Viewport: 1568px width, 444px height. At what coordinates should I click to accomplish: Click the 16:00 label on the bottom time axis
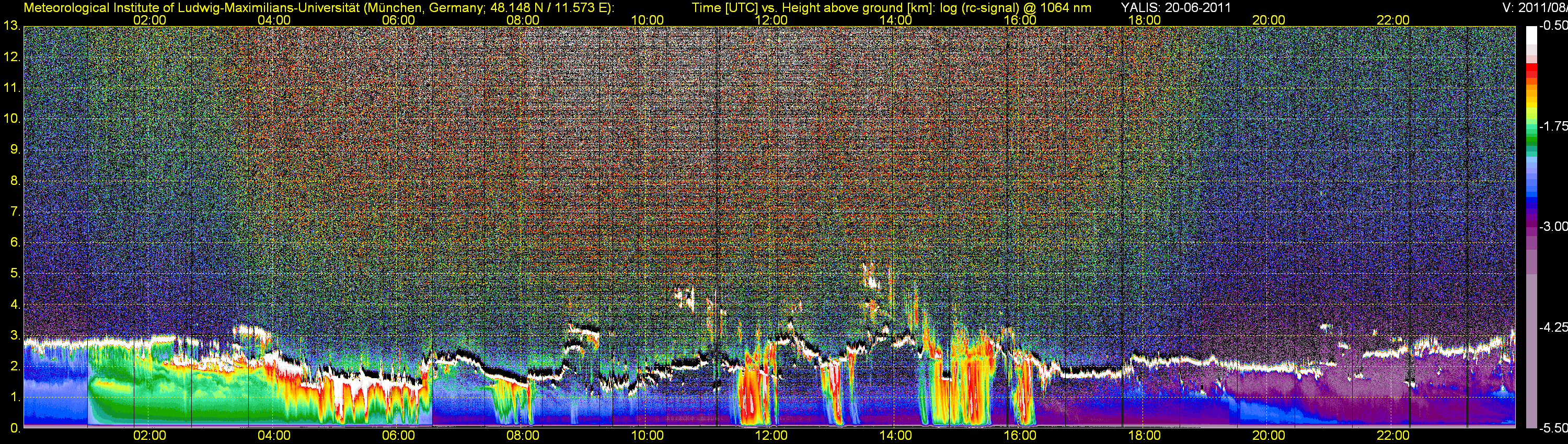[x=1020, y=436]
